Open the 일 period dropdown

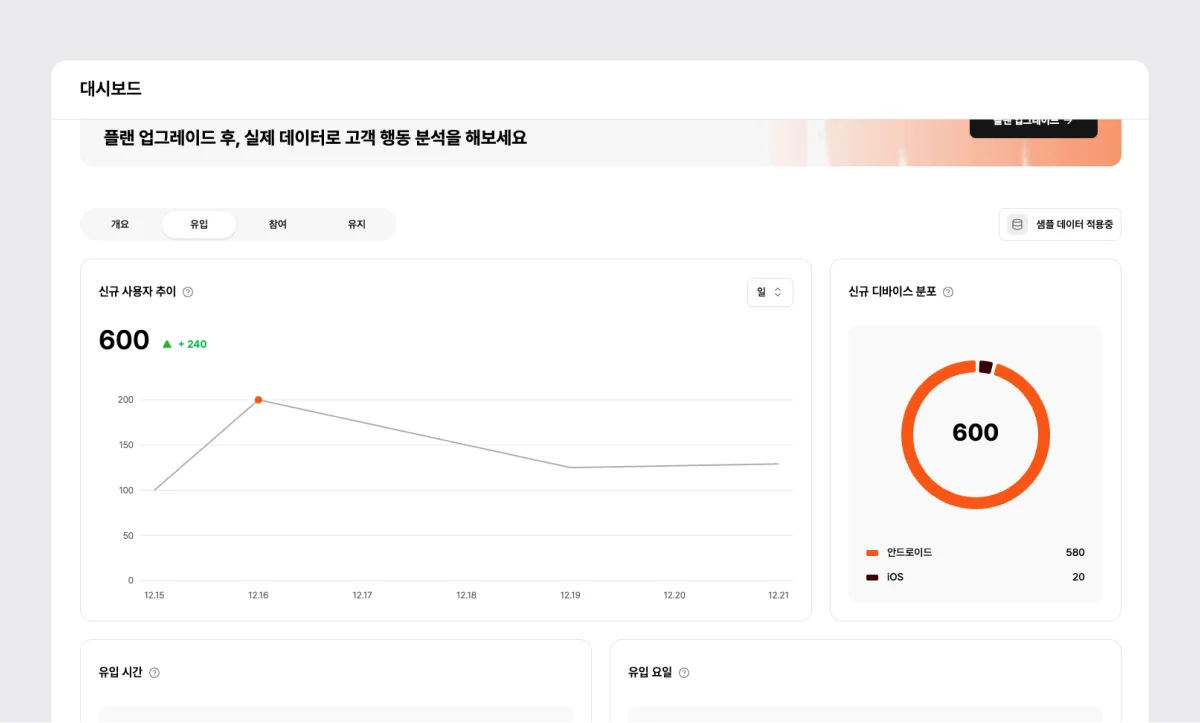pos(770,292)
